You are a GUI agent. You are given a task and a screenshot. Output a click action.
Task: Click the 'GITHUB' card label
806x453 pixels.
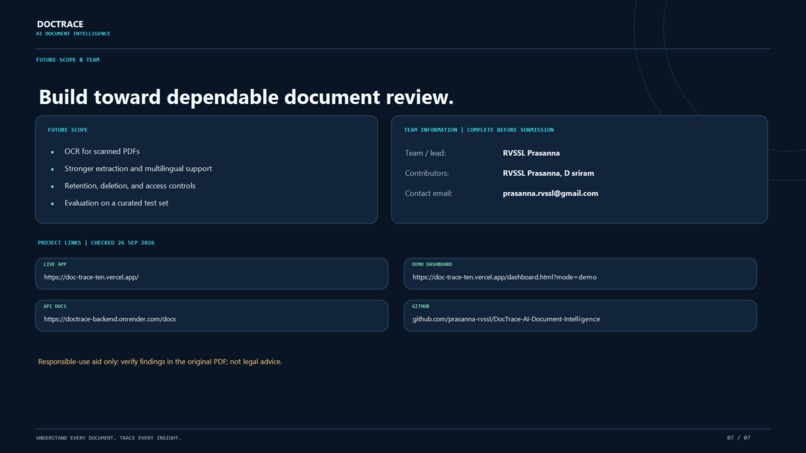[x=420, y=306]
